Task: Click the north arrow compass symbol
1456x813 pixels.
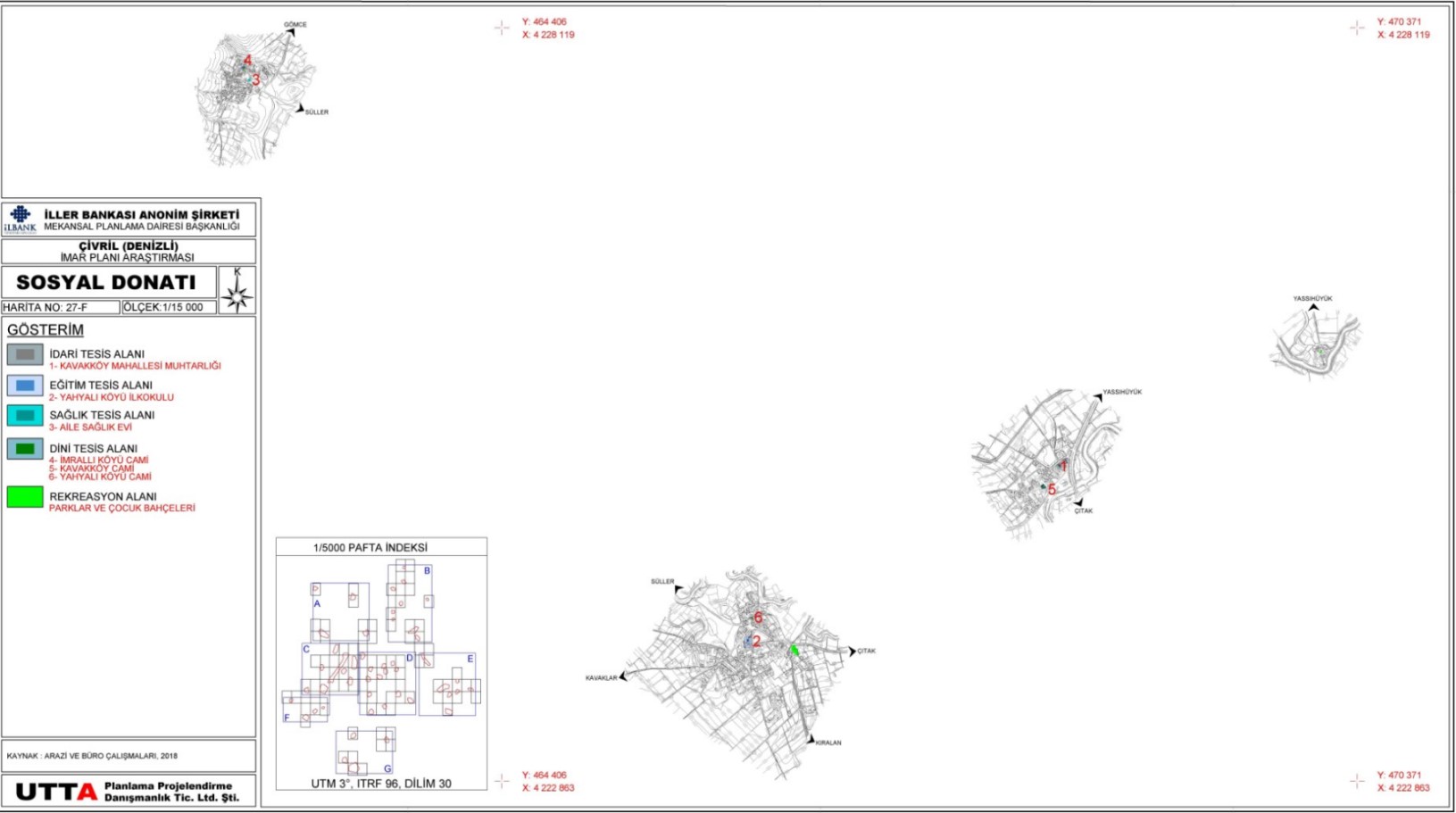Action: 237,295
